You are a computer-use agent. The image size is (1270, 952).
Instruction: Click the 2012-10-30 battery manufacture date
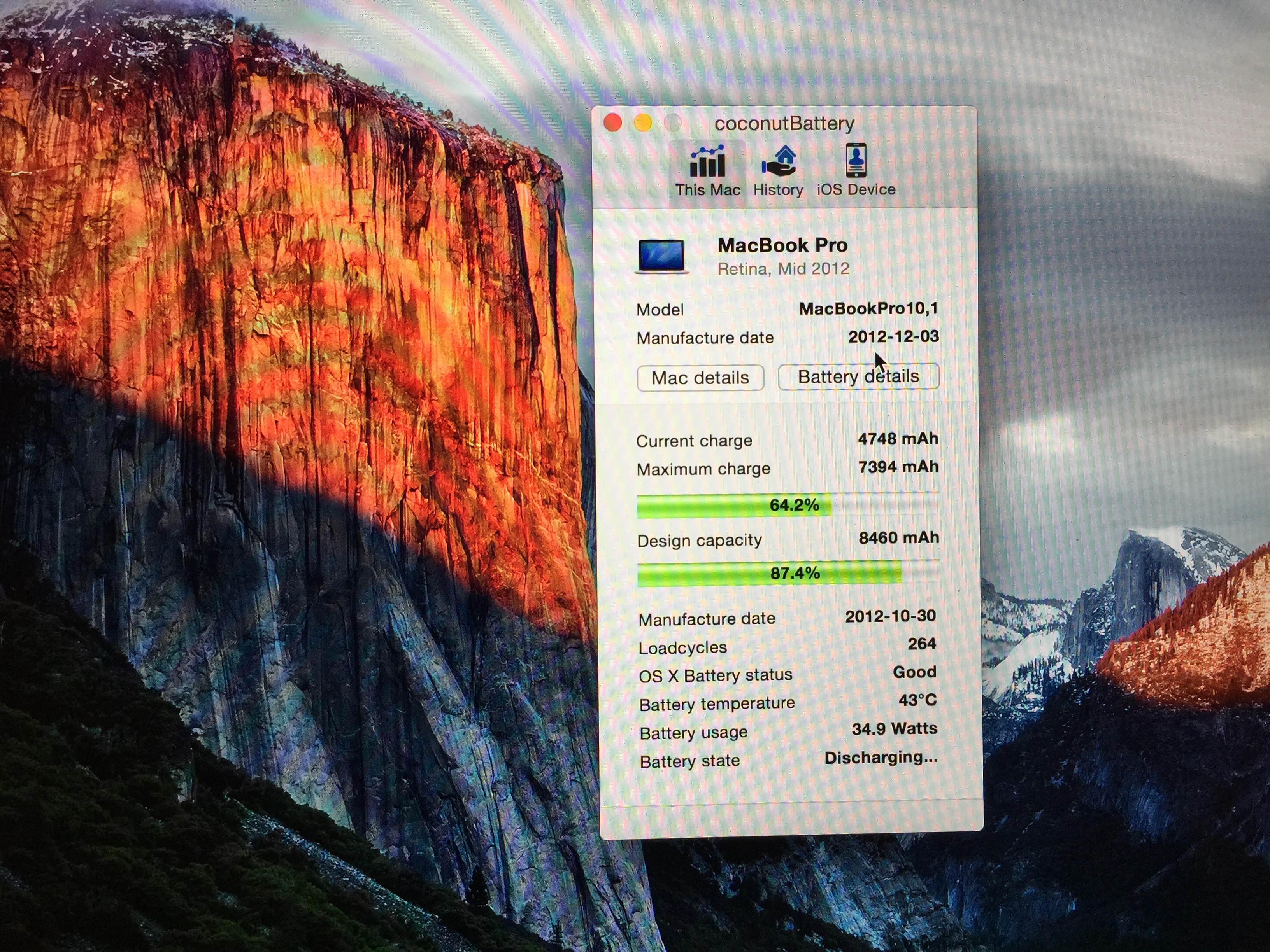(891, 616)
